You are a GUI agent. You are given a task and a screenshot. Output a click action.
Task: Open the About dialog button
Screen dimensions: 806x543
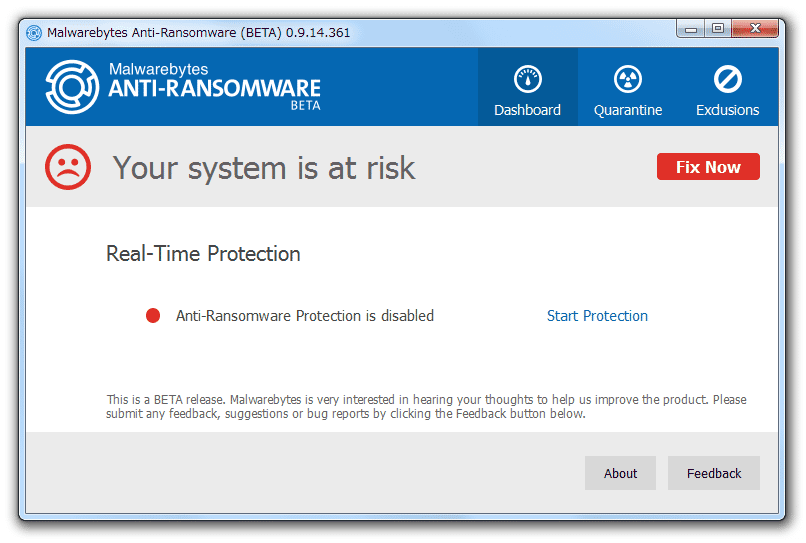coord(620,473)
